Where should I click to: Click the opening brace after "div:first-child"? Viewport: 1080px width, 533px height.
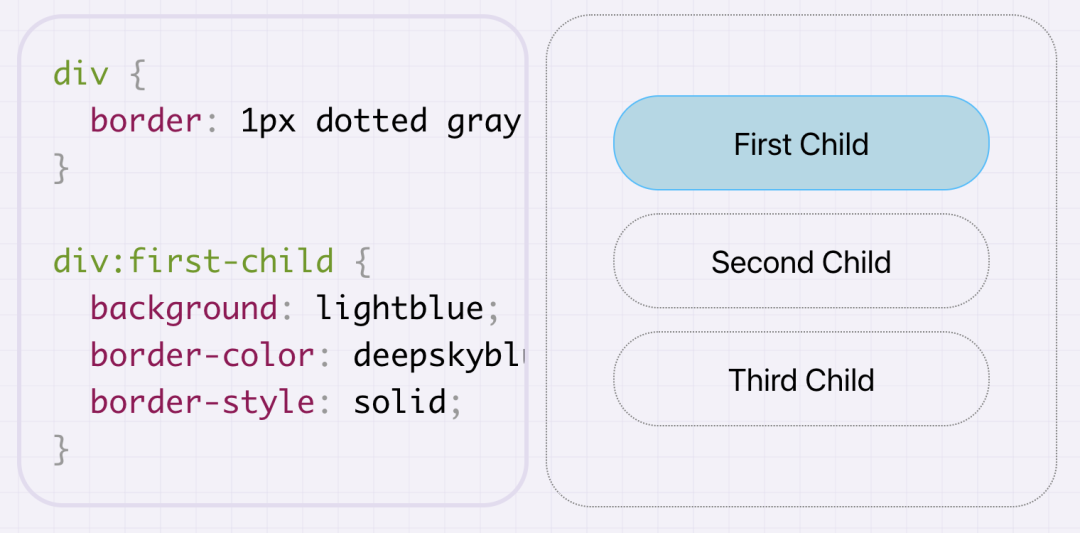click(x=363, y=262)
